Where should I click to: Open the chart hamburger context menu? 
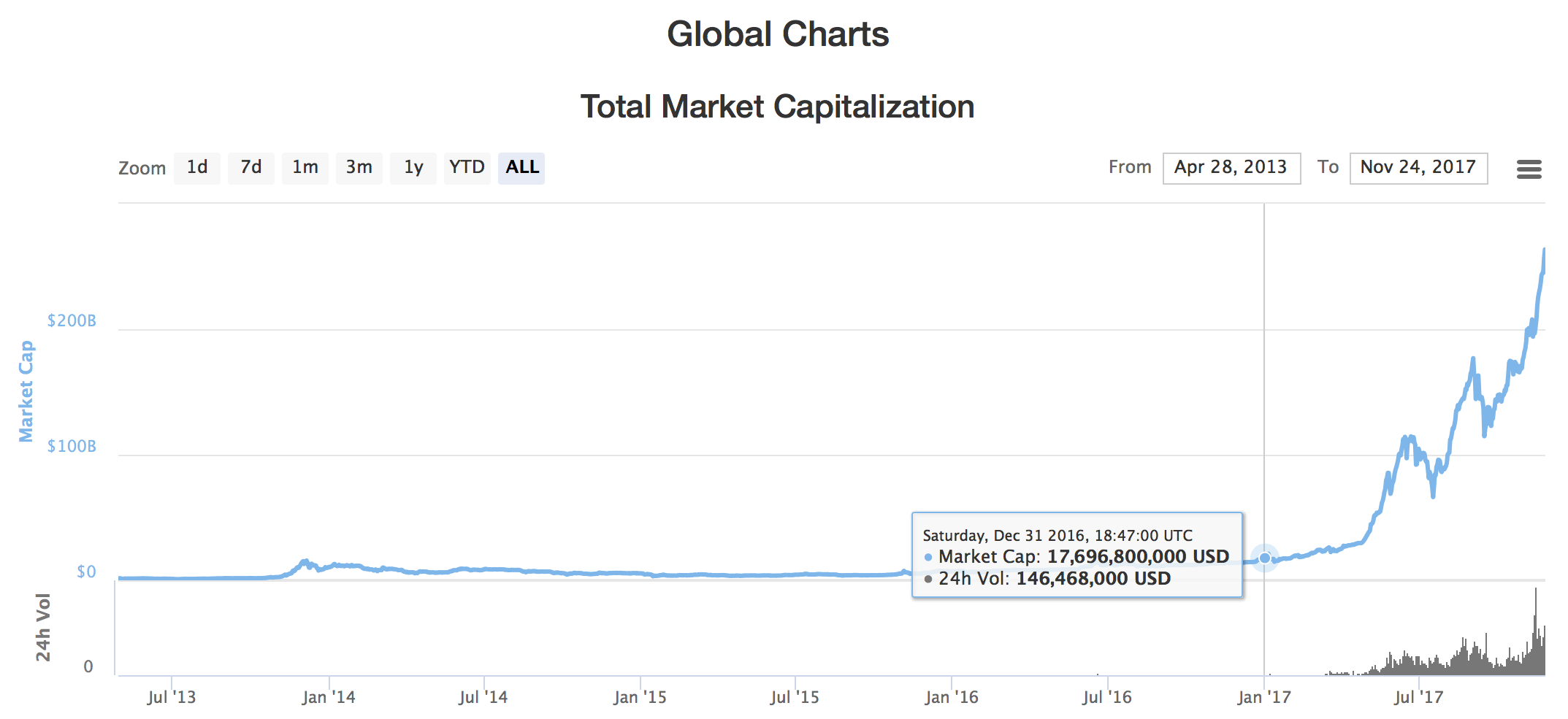[x=1529, y=169]
